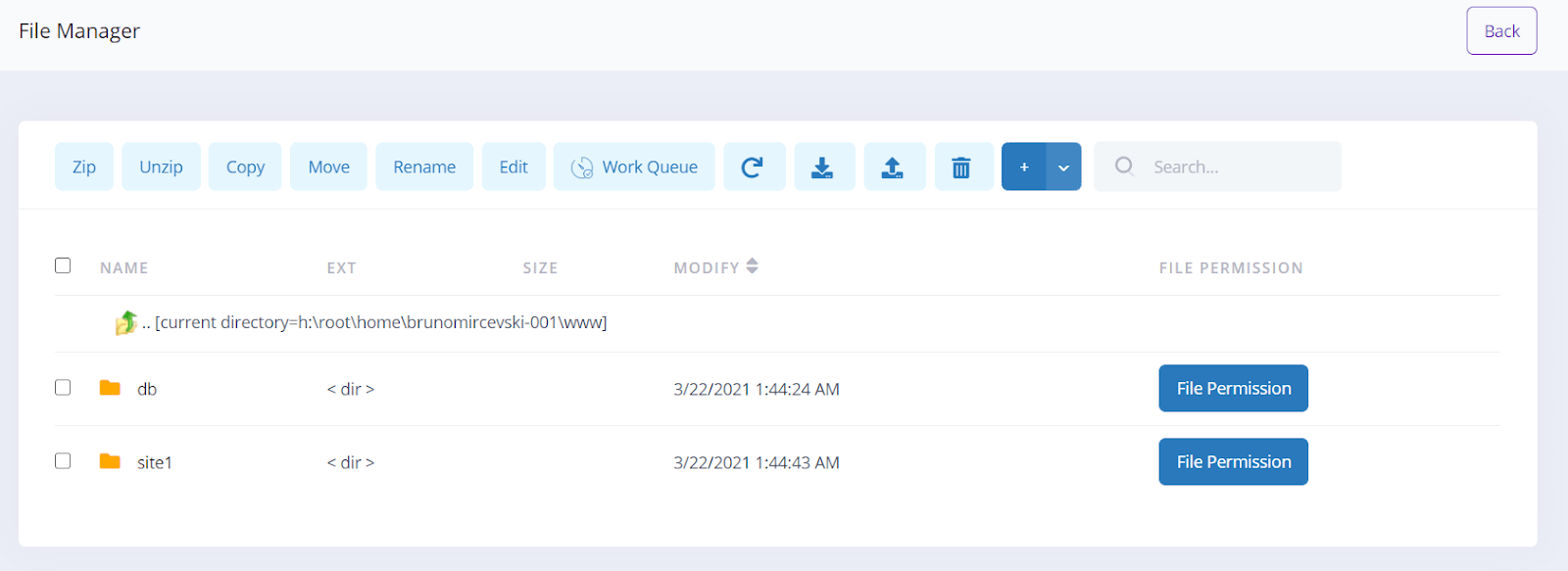The image size is (1568, 571).
Task: Sort by the Modify column arrows
Action: point(752,265)
